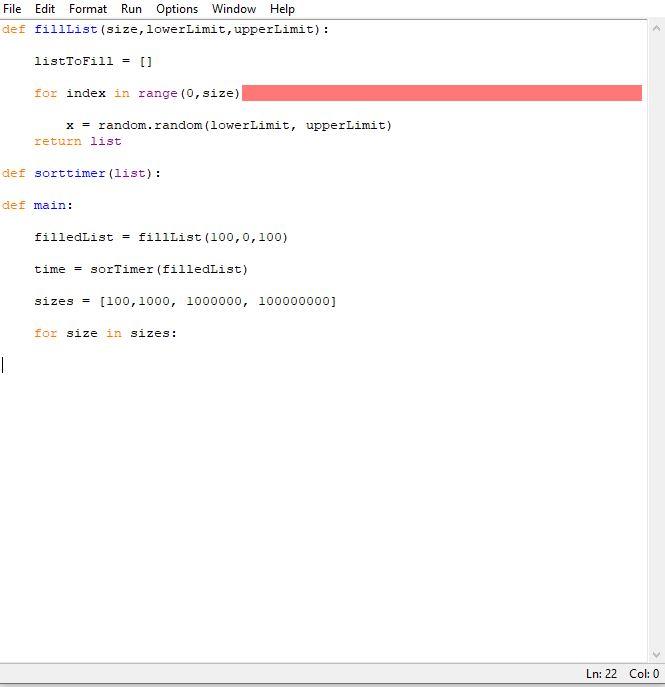Open the Help menu

(x=282, y=9)
